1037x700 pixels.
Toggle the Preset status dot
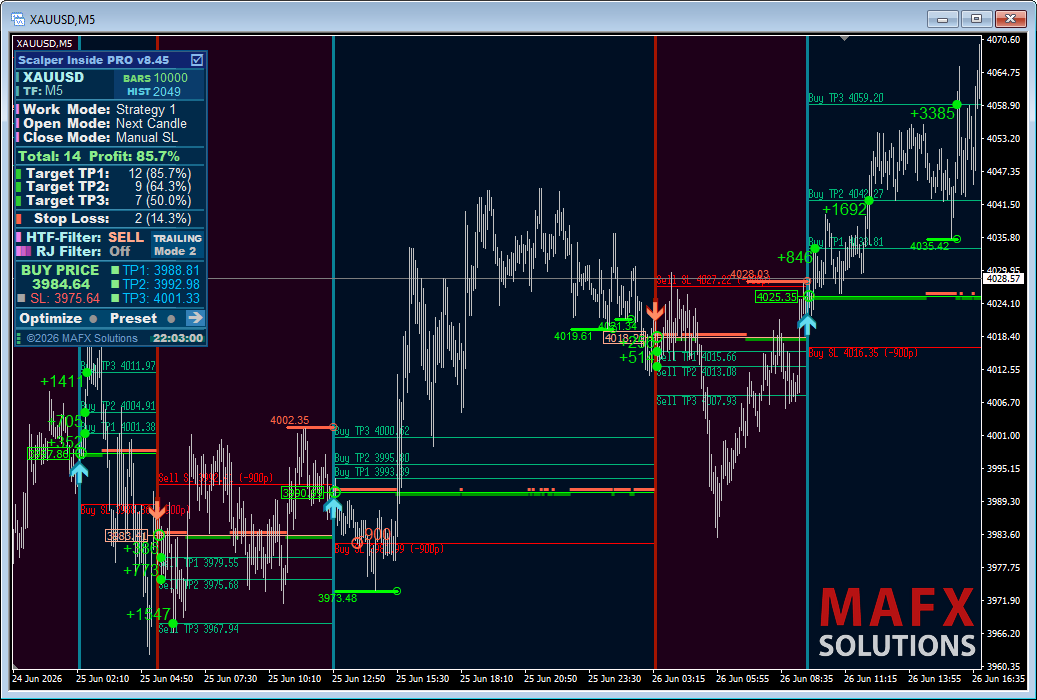(x=171, y=319)
